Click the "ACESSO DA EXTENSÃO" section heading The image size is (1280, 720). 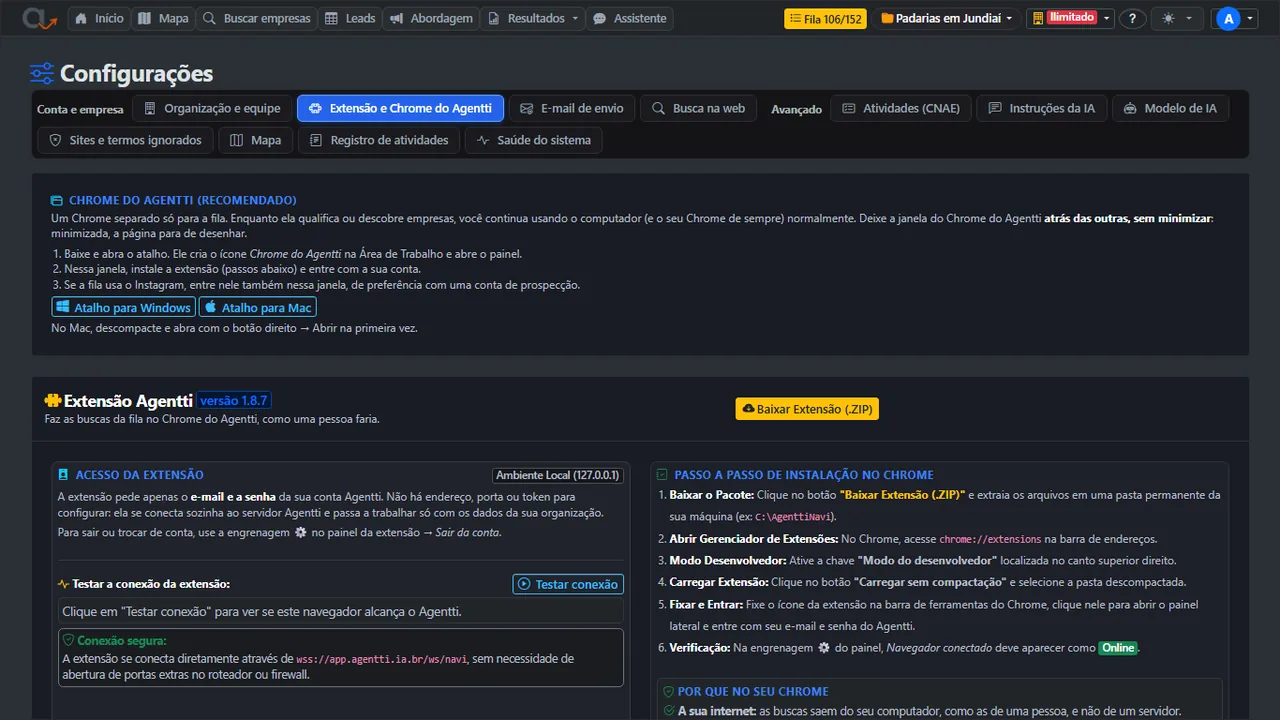139,475
